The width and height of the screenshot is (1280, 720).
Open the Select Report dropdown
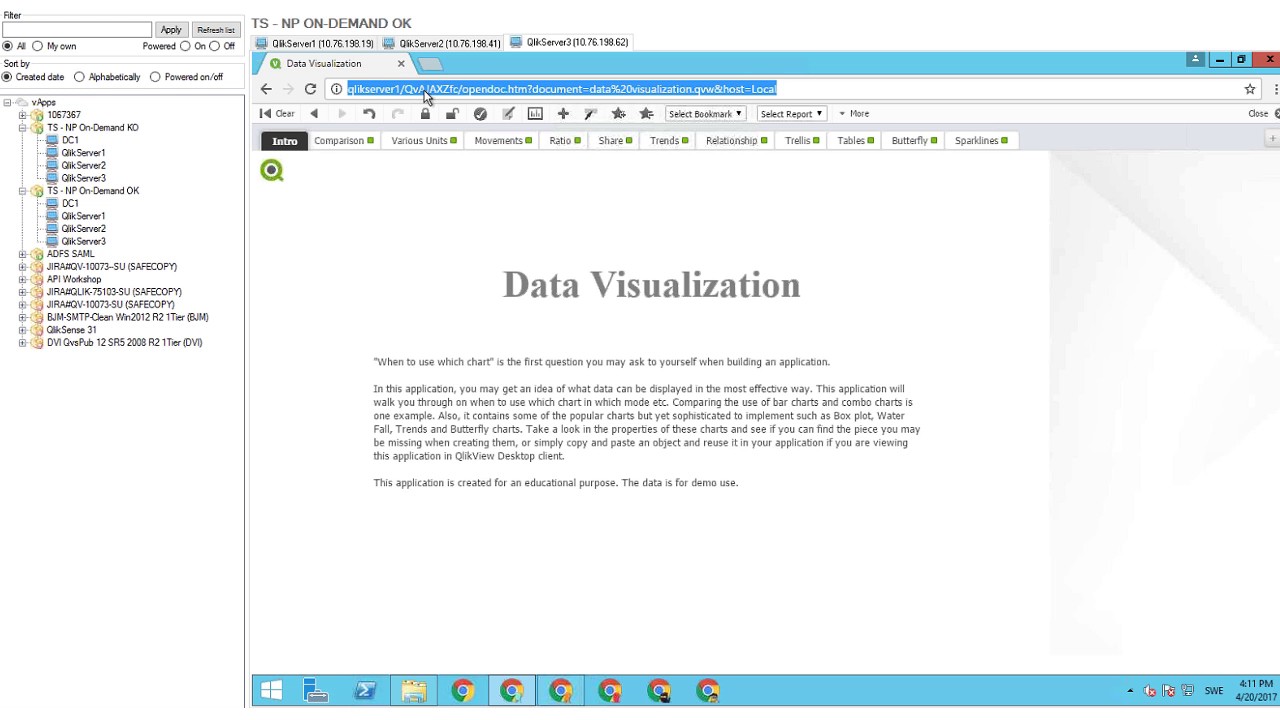(x=791, y=114)
